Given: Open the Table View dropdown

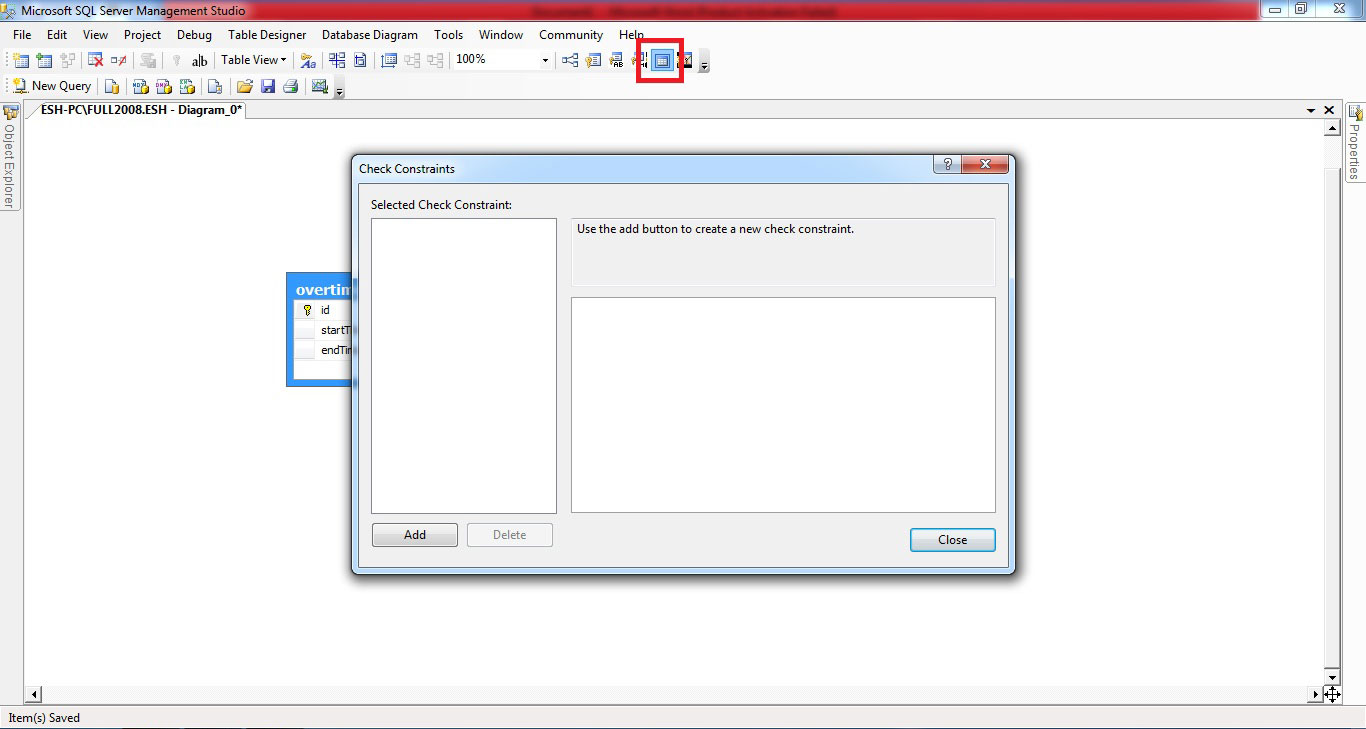Looking at the screenshot, I should [x=254, y=60].
